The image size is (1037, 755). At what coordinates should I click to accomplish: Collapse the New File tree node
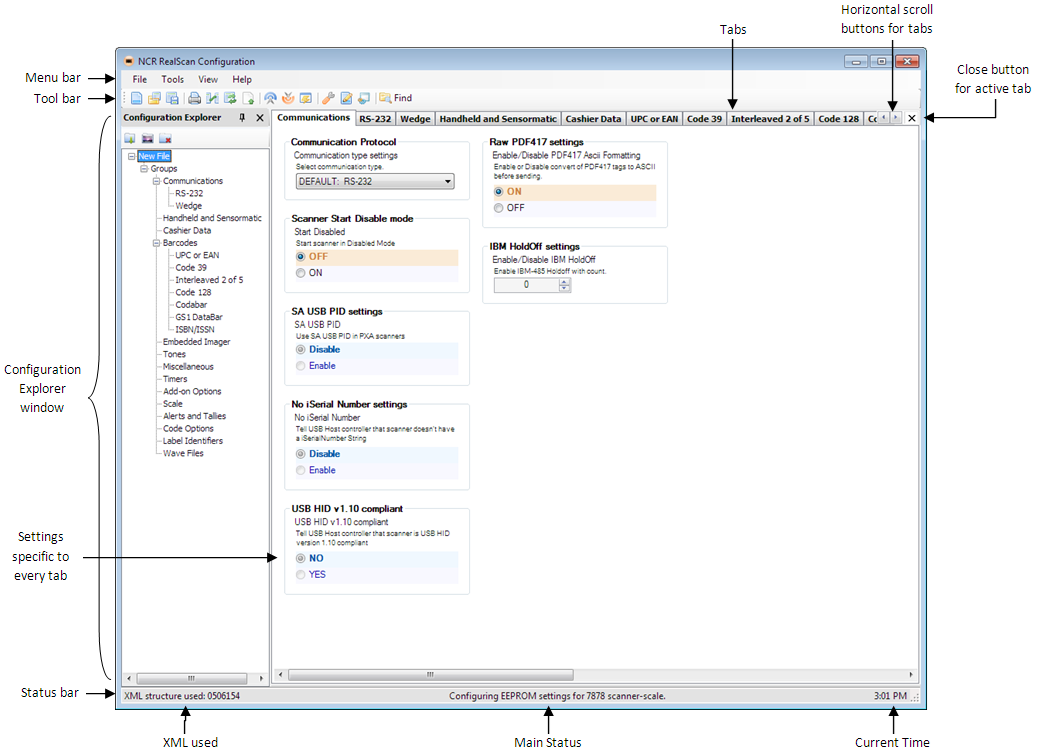pyautogui.click(x=132, y=157)
